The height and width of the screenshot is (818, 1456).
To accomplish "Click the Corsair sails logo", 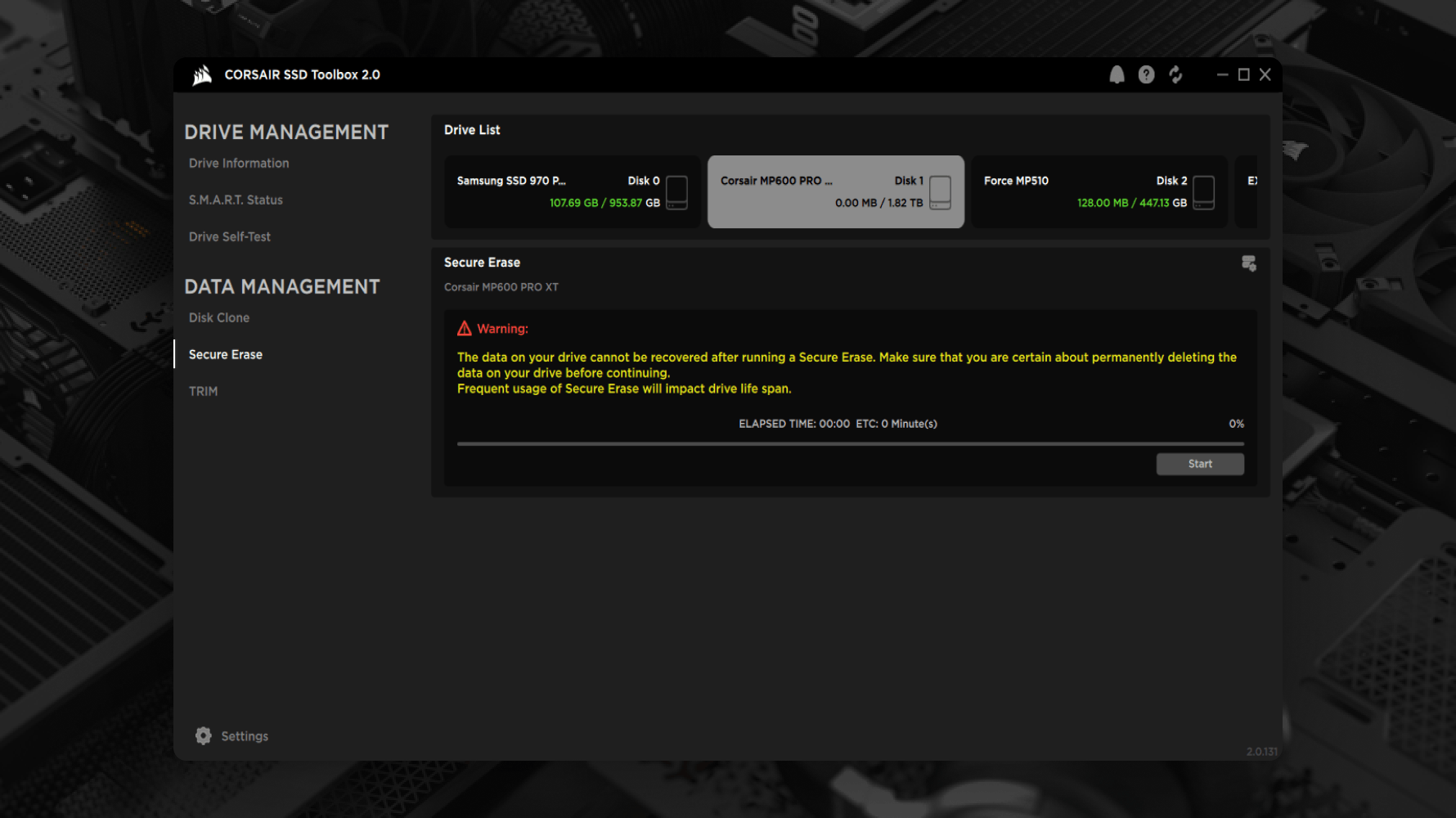I will pyautogui.click(x=202, y=75).
